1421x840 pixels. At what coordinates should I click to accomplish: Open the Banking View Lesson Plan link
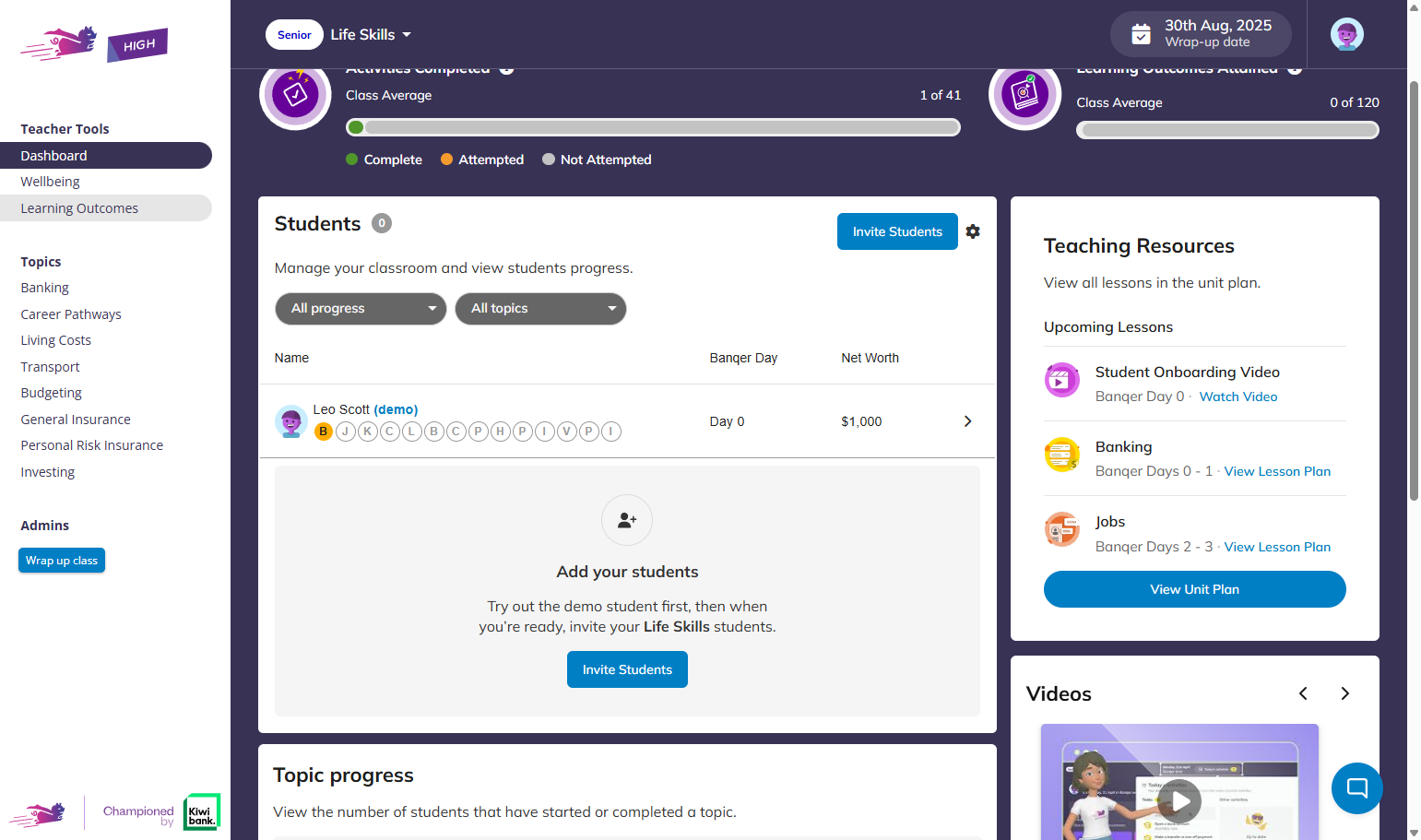tap(1277, 471)
